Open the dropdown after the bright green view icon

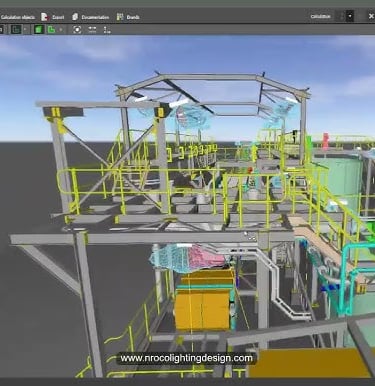pos(60,30)
